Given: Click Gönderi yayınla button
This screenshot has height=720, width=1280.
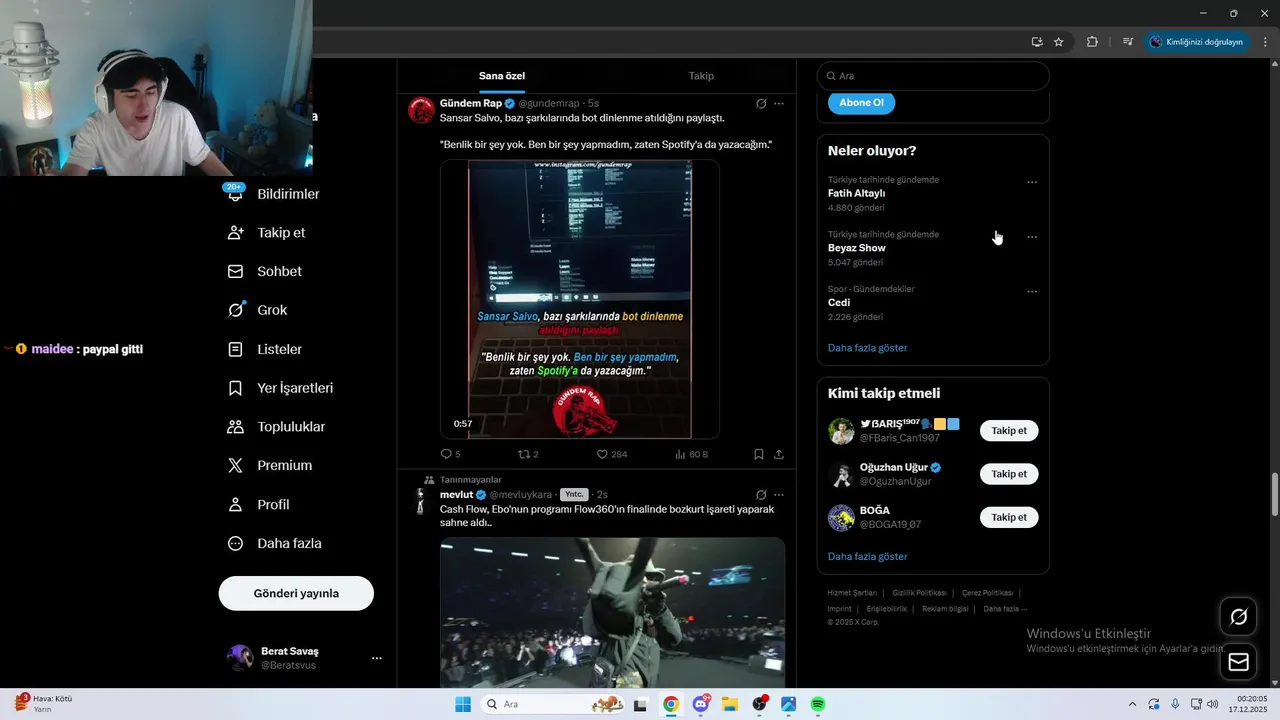Looking at the screenshot, I should 296,593.
